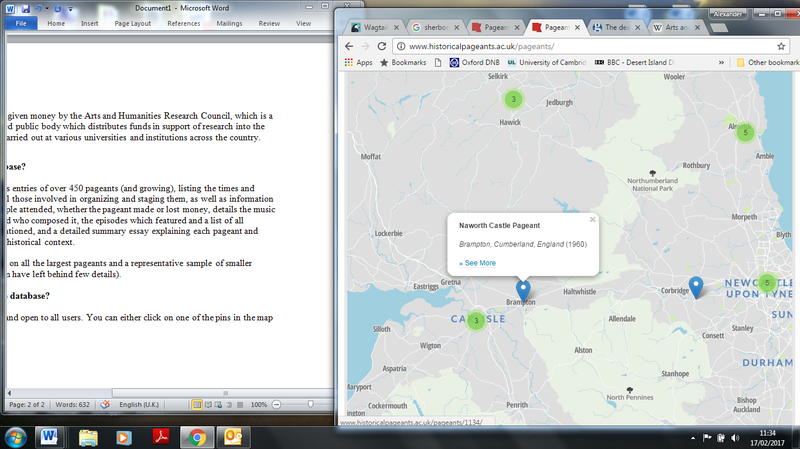Click the blue map pin near Corbridge
This screenshot has height=449, width=800.
point(697,287)
